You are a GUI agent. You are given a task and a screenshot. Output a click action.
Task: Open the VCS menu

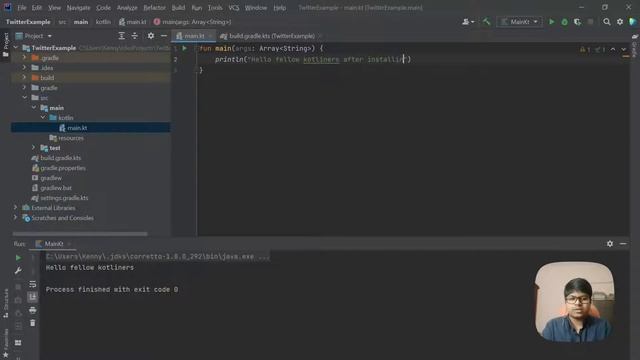pos(233,8)
